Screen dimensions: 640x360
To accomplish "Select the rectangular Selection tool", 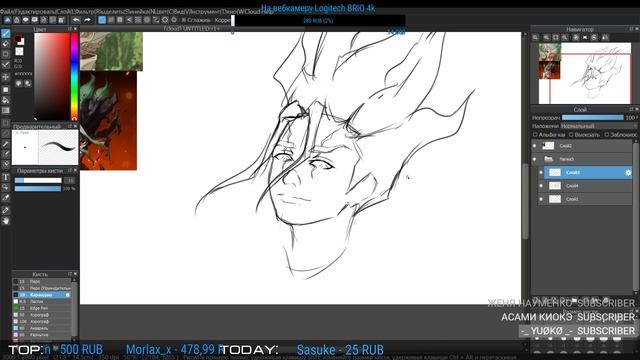I will (6, 123).
